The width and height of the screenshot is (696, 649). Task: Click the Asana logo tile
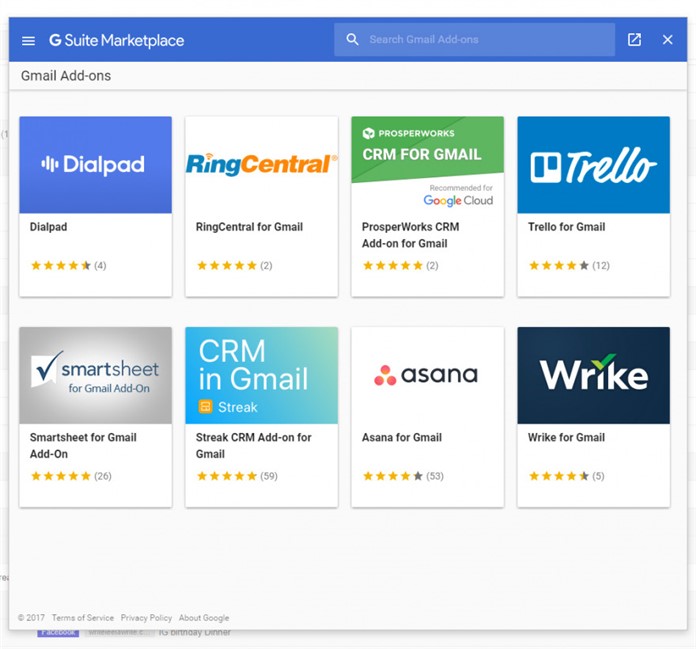pos(427,375)
